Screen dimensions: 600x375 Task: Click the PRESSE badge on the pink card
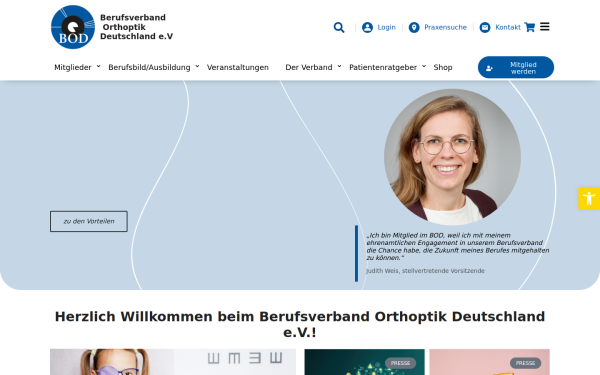pyautogui.click(x=525, y=363)
